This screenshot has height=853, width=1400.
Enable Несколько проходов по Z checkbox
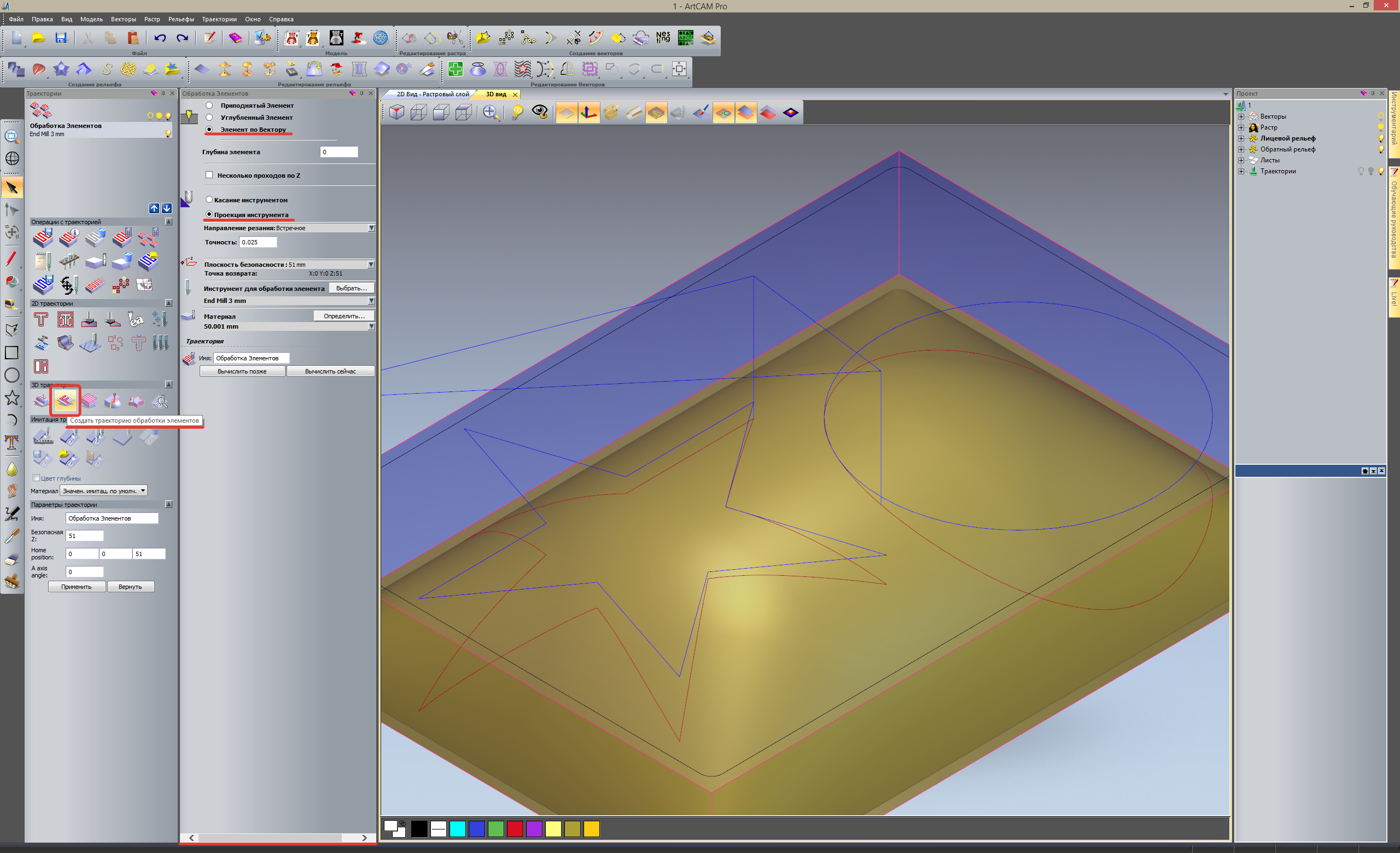[x=209, y=175]
